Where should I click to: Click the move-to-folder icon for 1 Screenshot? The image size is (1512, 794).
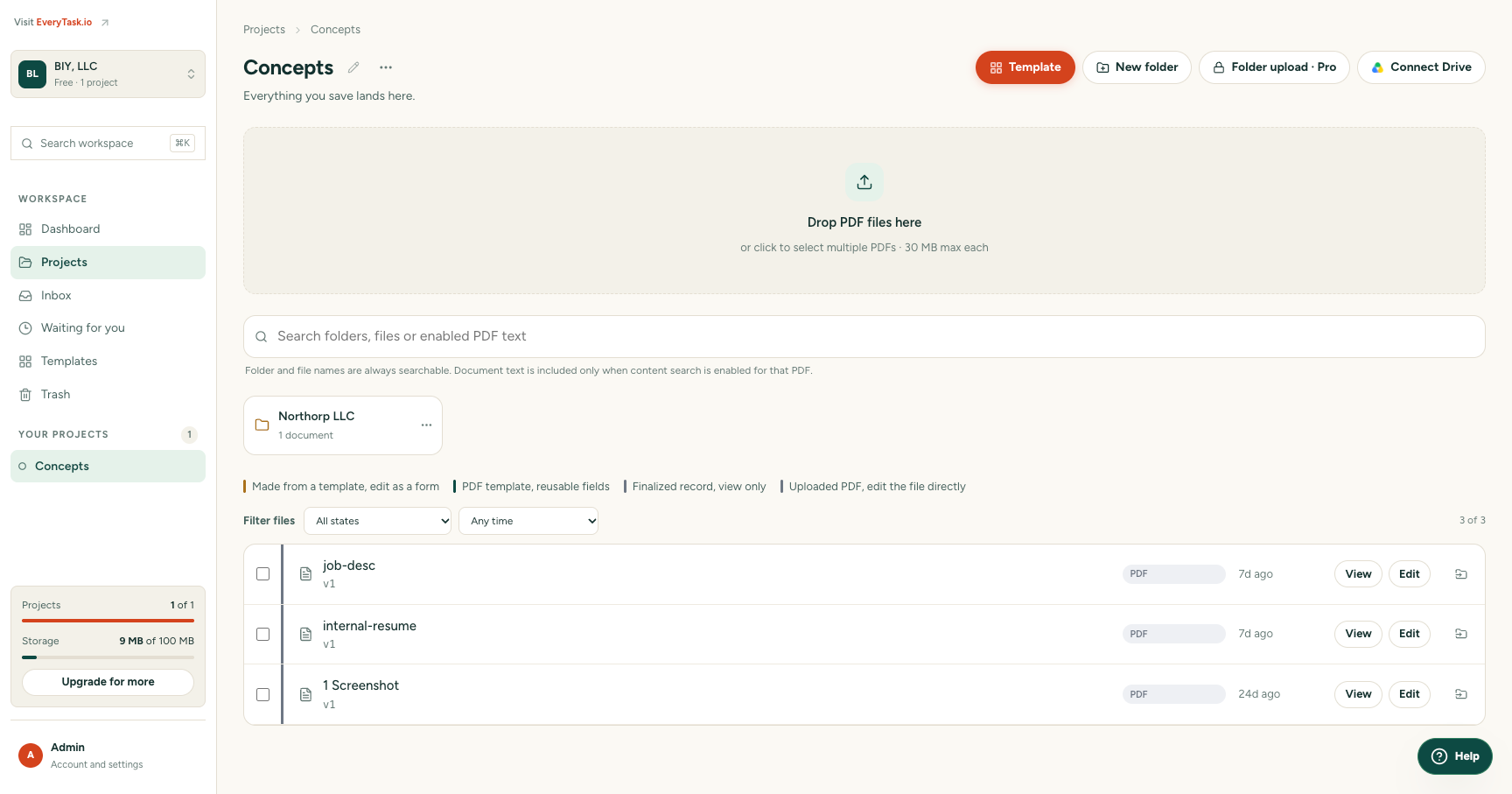[x=1460, y=694]
